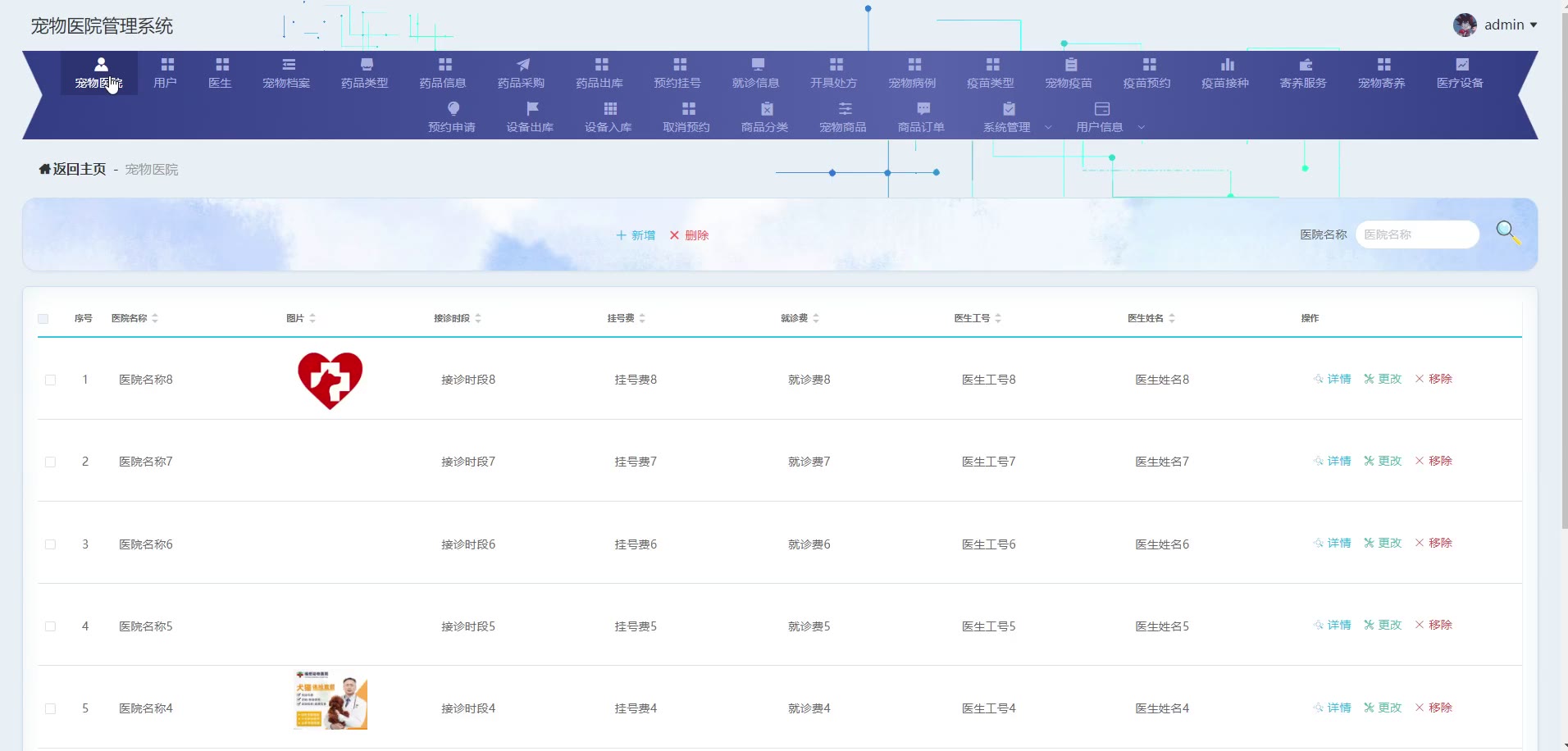Image resolution: width=1568 pixels, height=751 pixels.
Task: Click the home icon beside 返回主页
Action: (44, 169)
